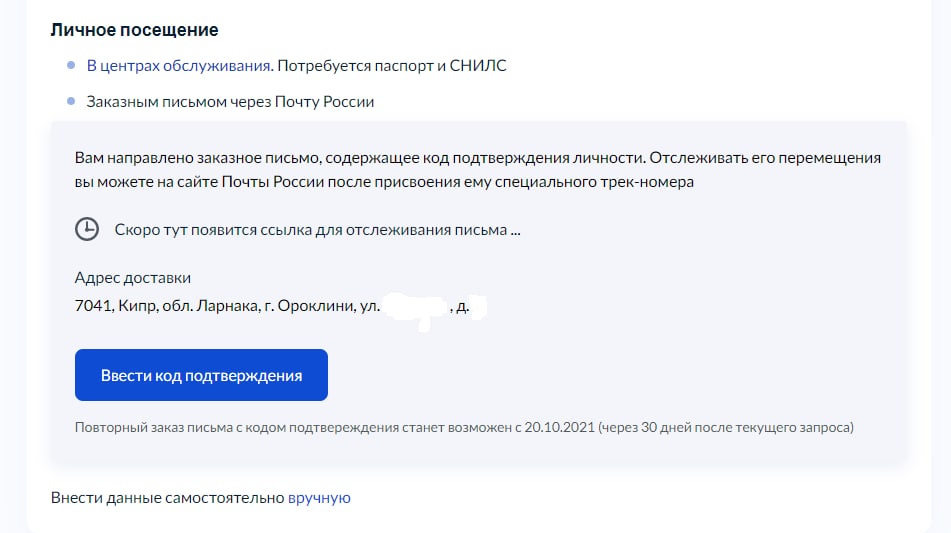Click the "Потребуется паспорт и СНИЛС" text
The height and width of the screenshot is (533, 951).
(x=392, y=66)
